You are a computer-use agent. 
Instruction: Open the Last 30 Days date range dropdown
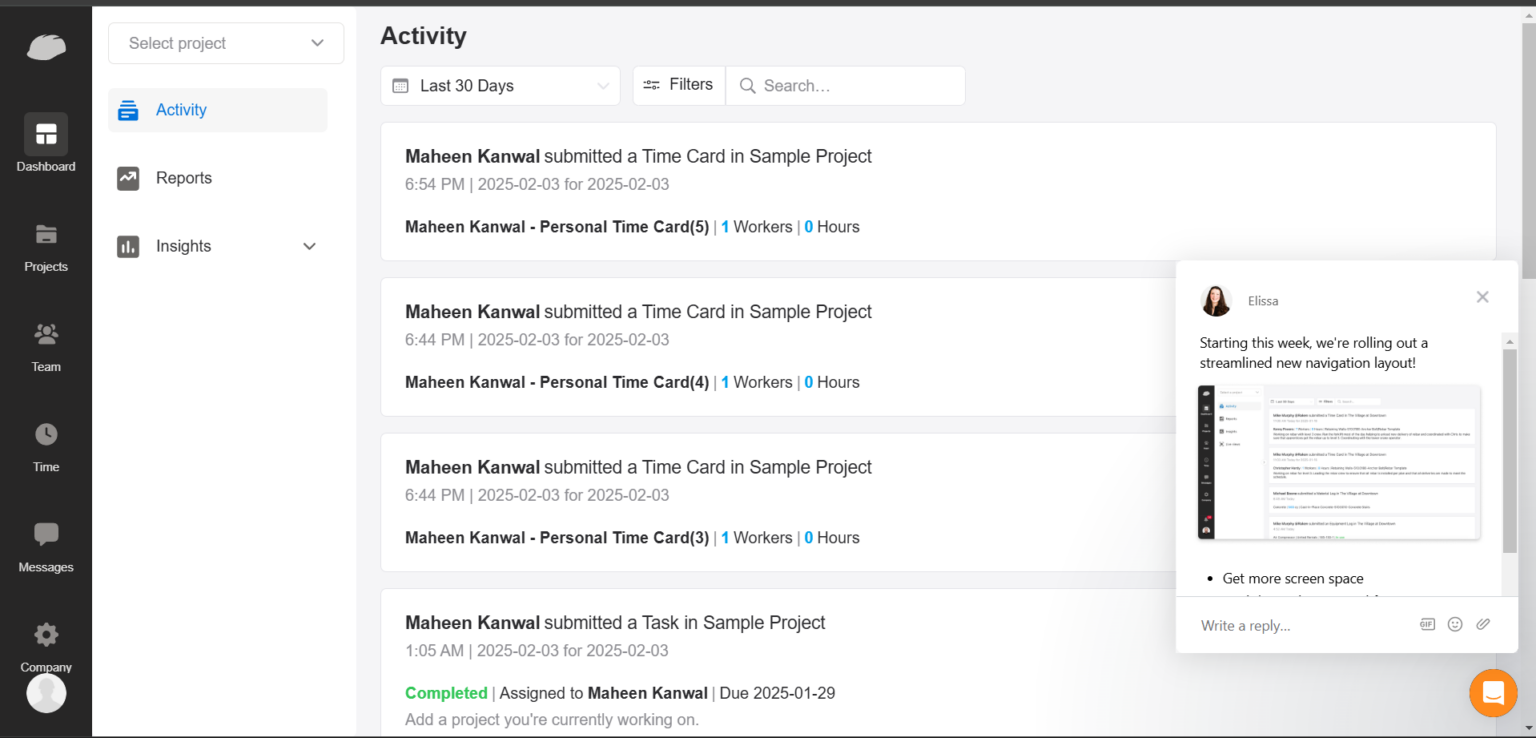click(x=499, y=86)
